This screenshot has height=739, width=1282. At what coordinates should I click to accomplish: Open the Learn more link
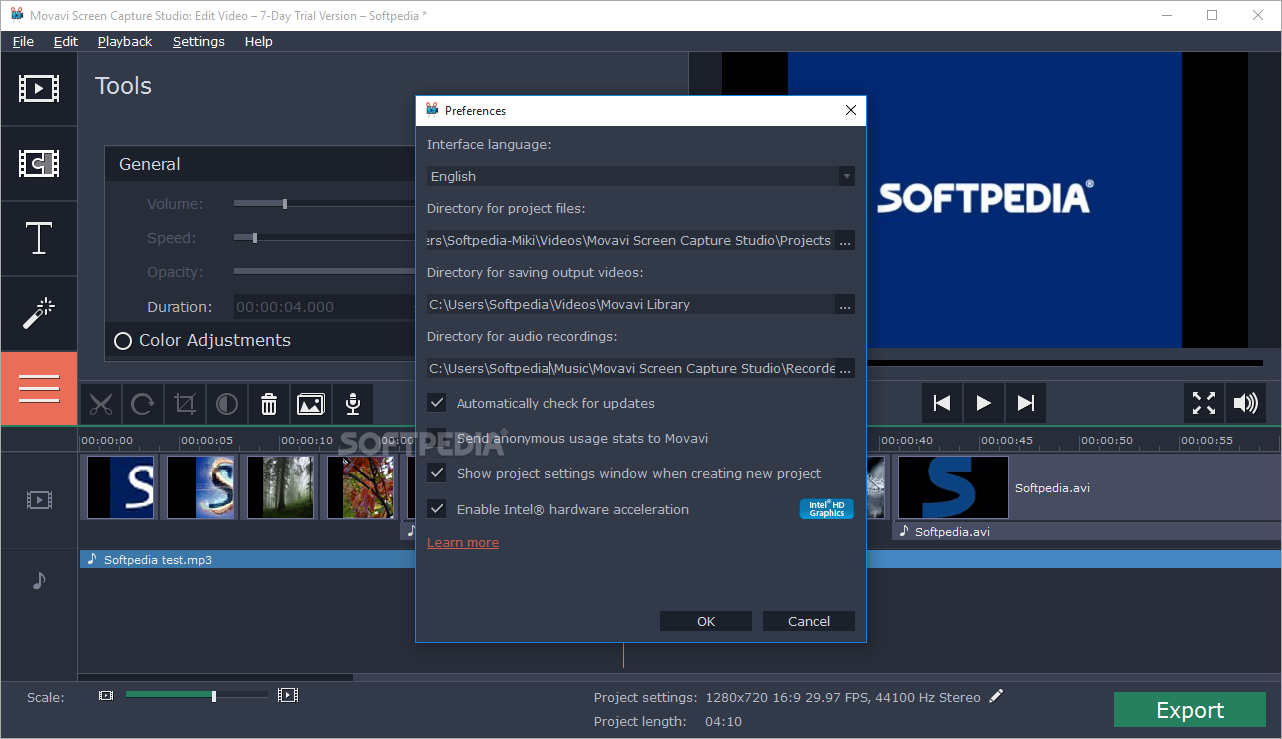click(x=463, y=543)
